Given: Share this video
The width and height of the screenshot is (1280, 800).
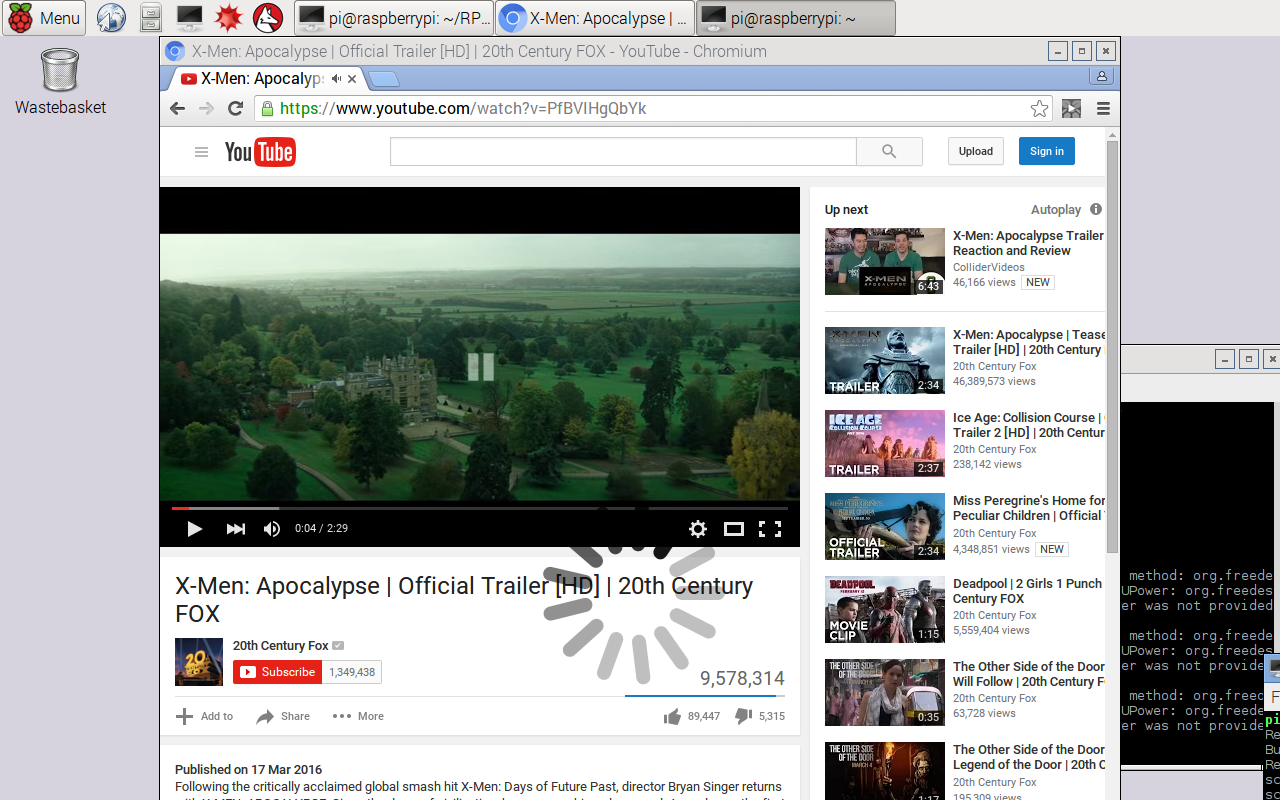Looking at the screenshot, I should click(283, 716).
